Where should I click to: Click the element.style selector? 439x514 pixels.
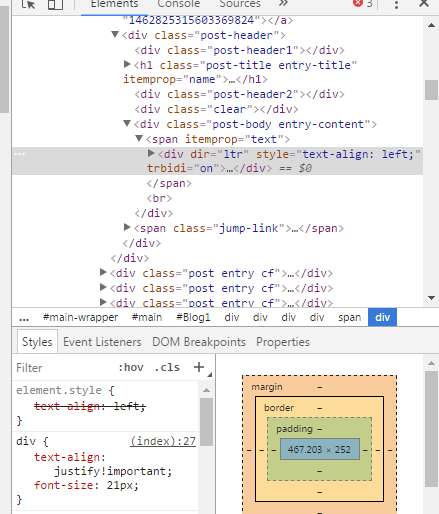coord(59,390)
